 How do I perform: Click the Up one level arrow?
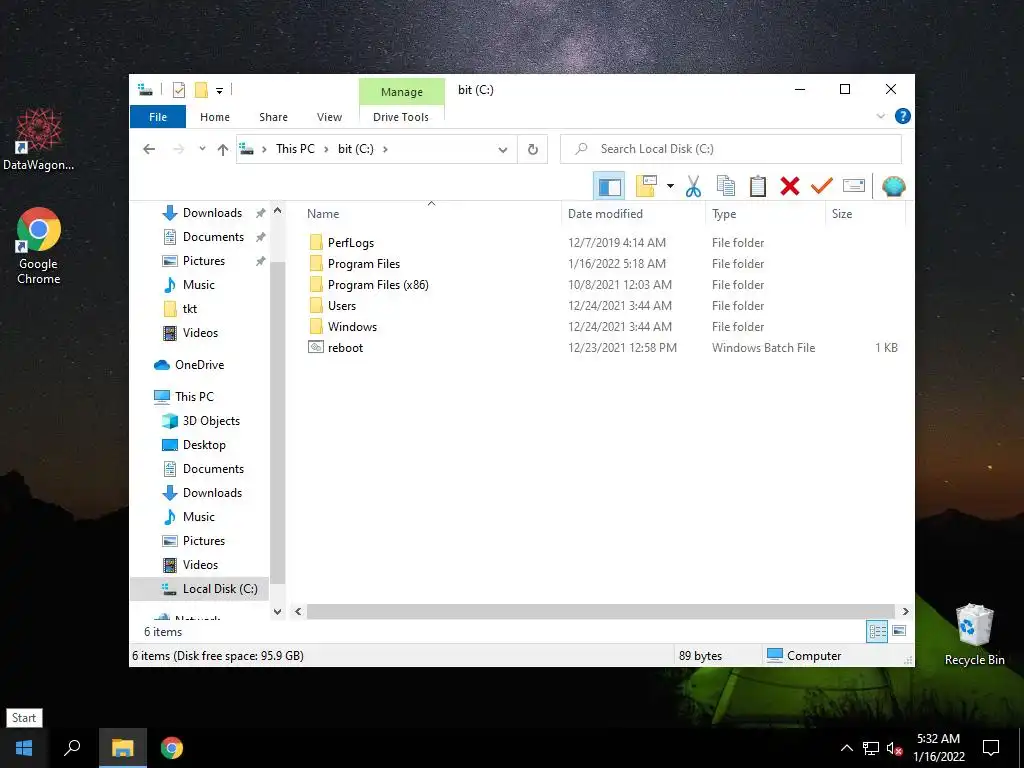point(223,150)
